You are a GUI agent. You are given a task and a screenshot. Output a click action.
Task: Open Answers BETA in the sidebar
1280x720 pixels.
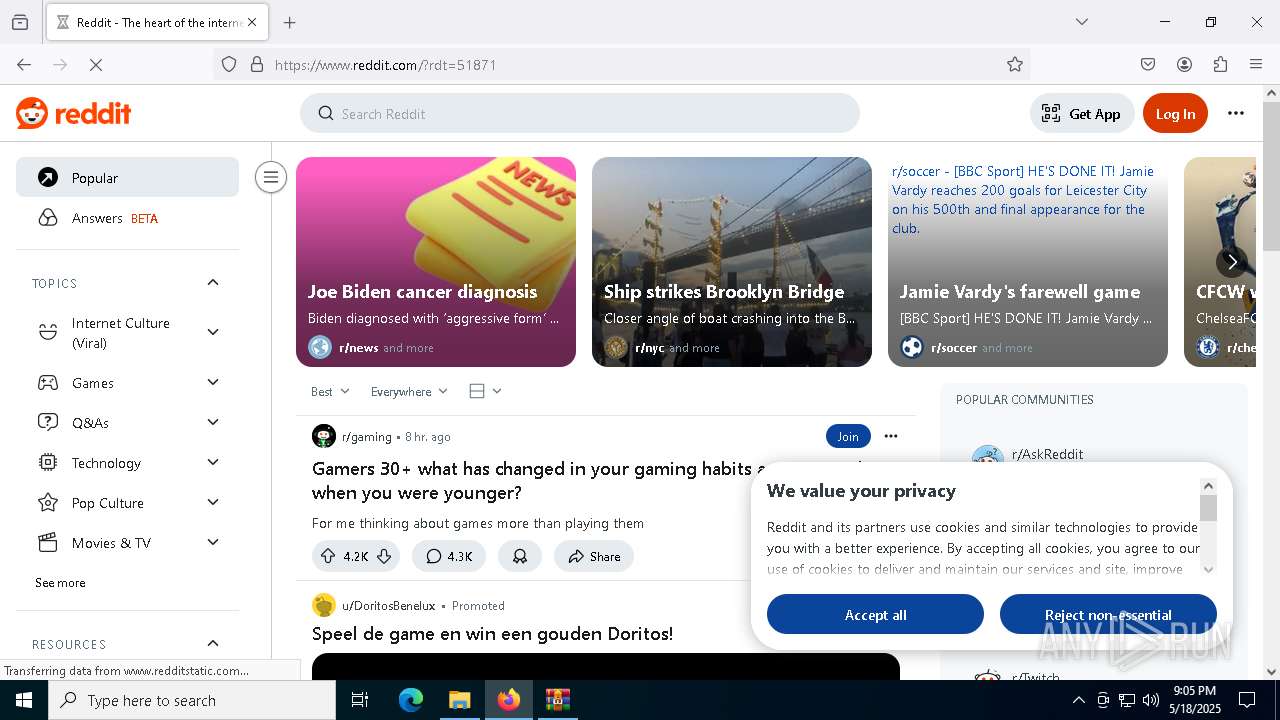point(127,218)
